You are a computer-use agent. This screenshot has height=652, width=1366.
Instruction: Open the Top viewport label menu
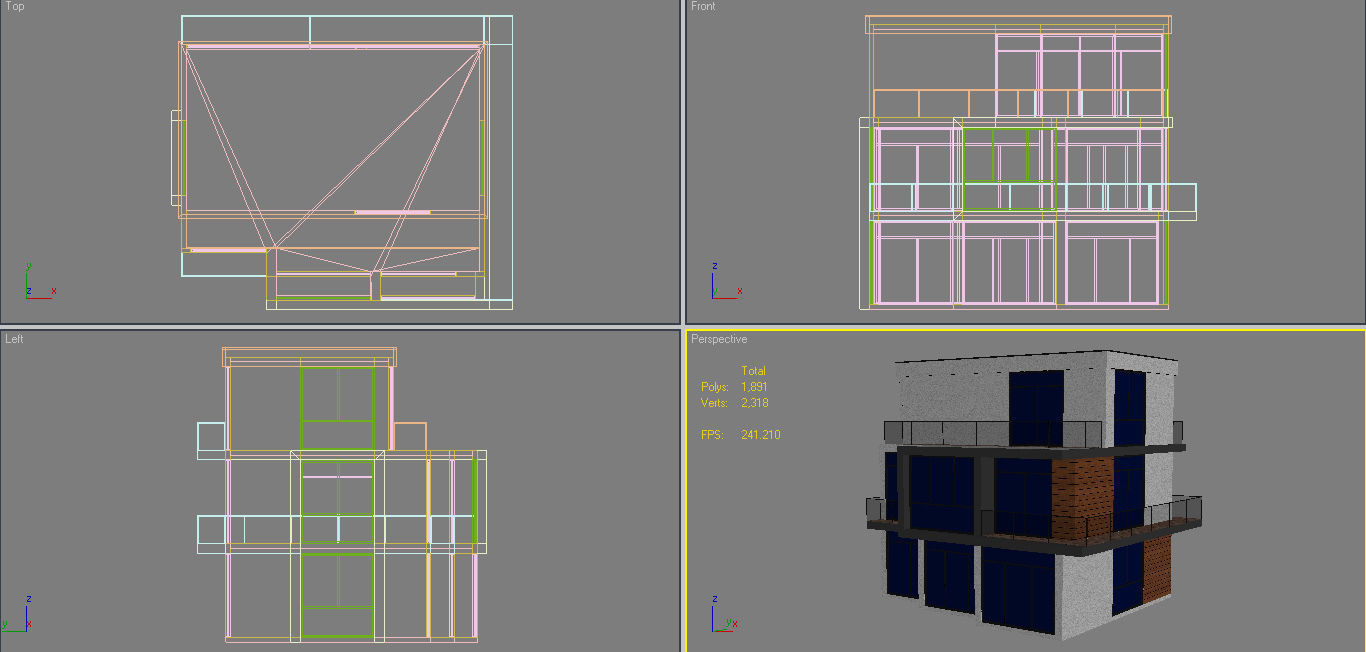(15, 6)
